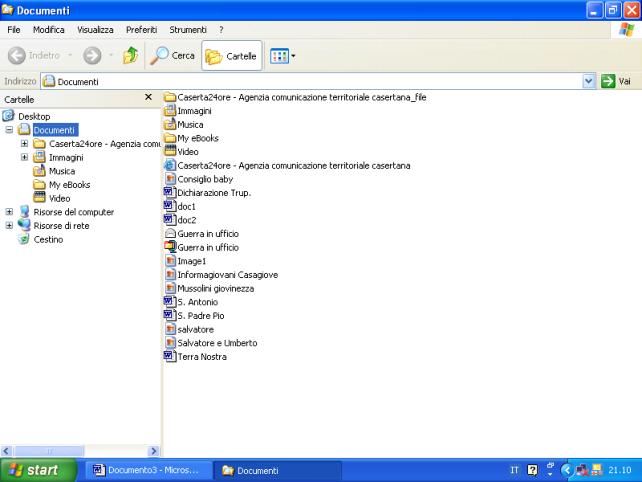Select the My eBooks folder icon in list
This screenshot has height=482, width=642.
[x=170, y=138]
